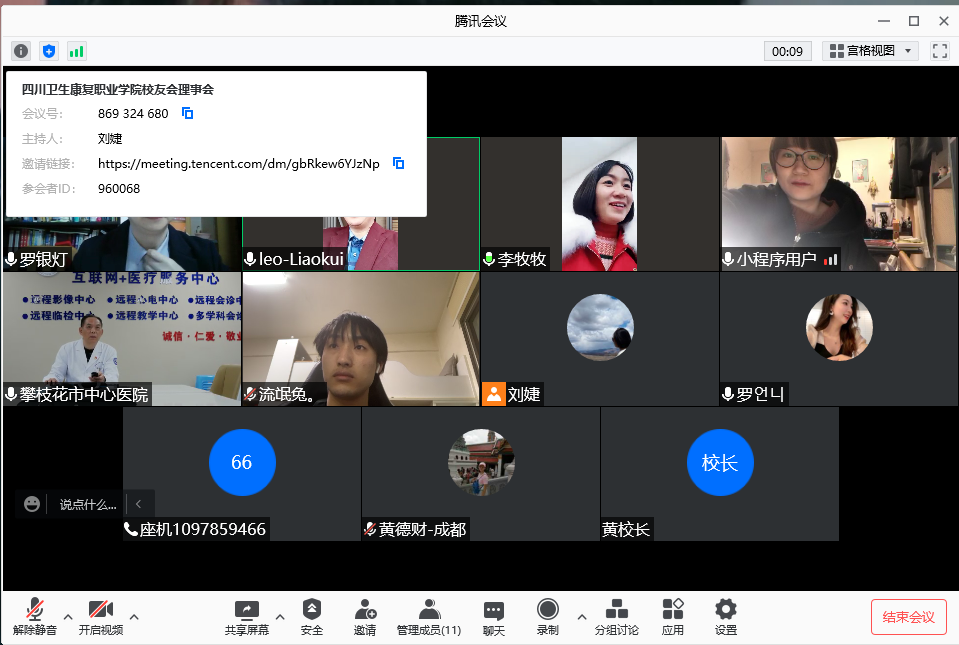Image resolution: width=959 pixels, height=645 pixels.
Task: Open the Settings gear
Action: [x=726, y=616]
